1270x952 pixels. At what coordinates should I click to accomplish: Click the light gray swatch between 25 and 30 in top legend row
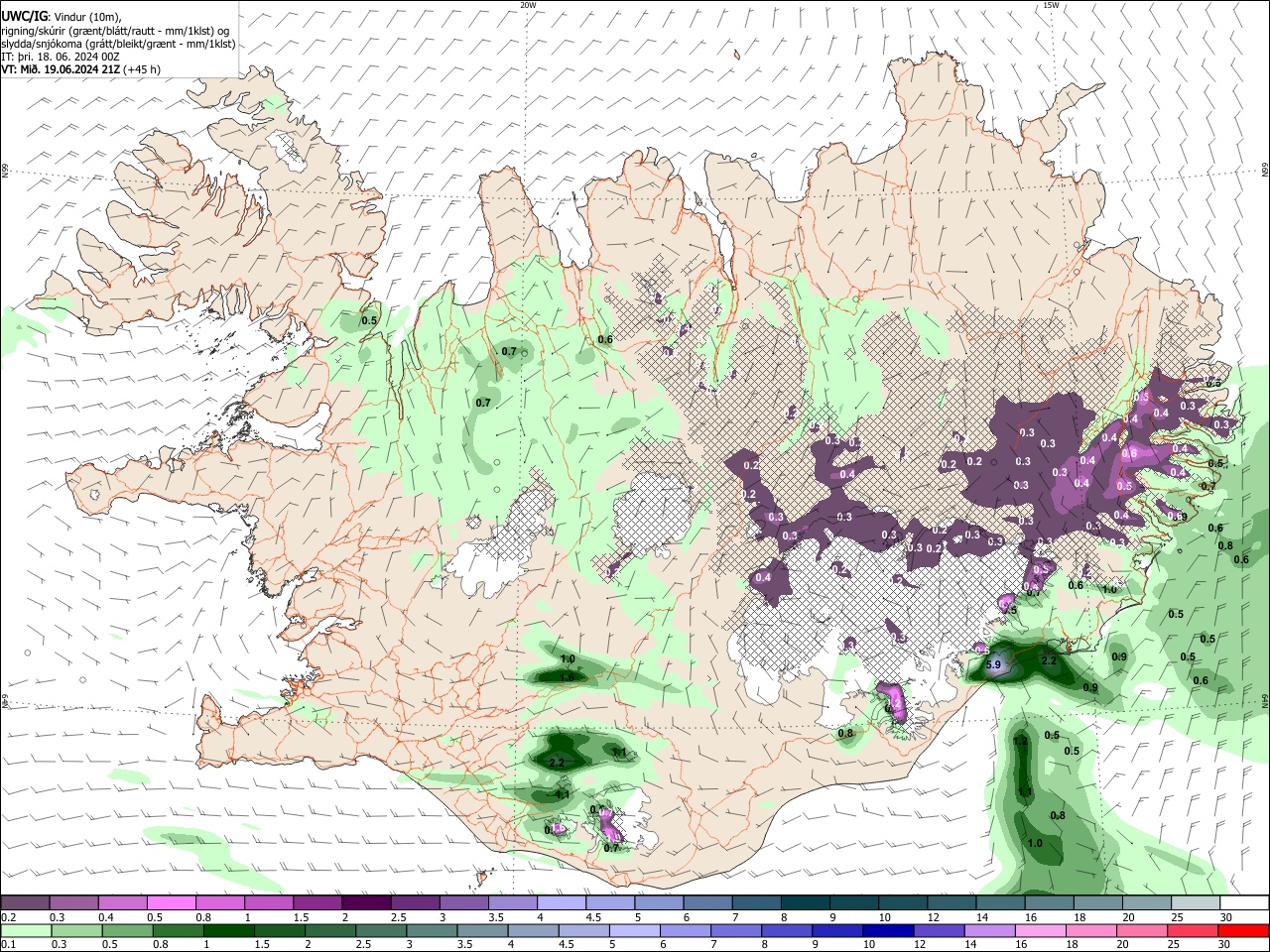1194,902
